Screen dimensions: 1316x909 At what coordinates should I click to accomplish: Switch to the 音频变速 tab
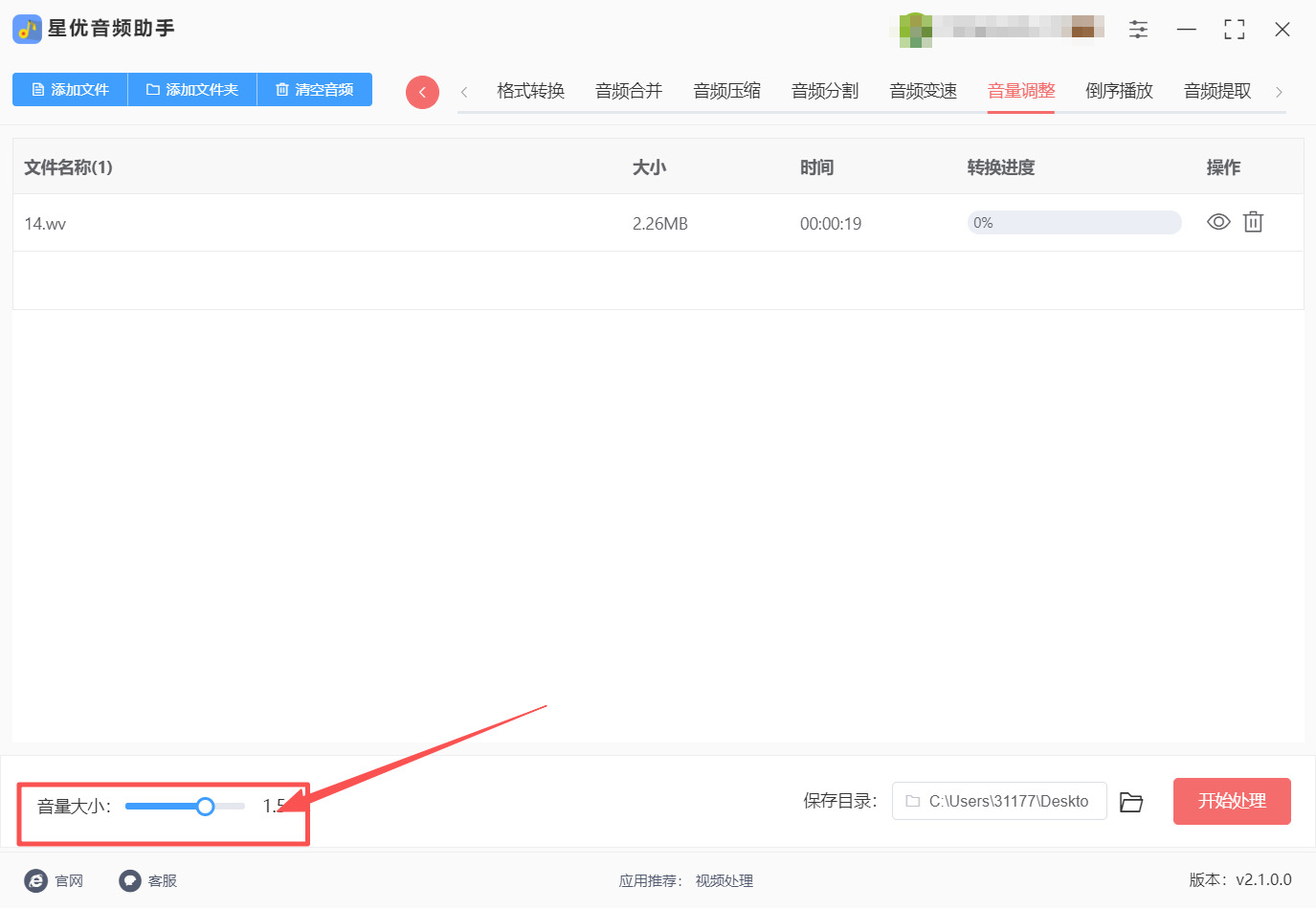pyautogui.click(x=923, y=91)
